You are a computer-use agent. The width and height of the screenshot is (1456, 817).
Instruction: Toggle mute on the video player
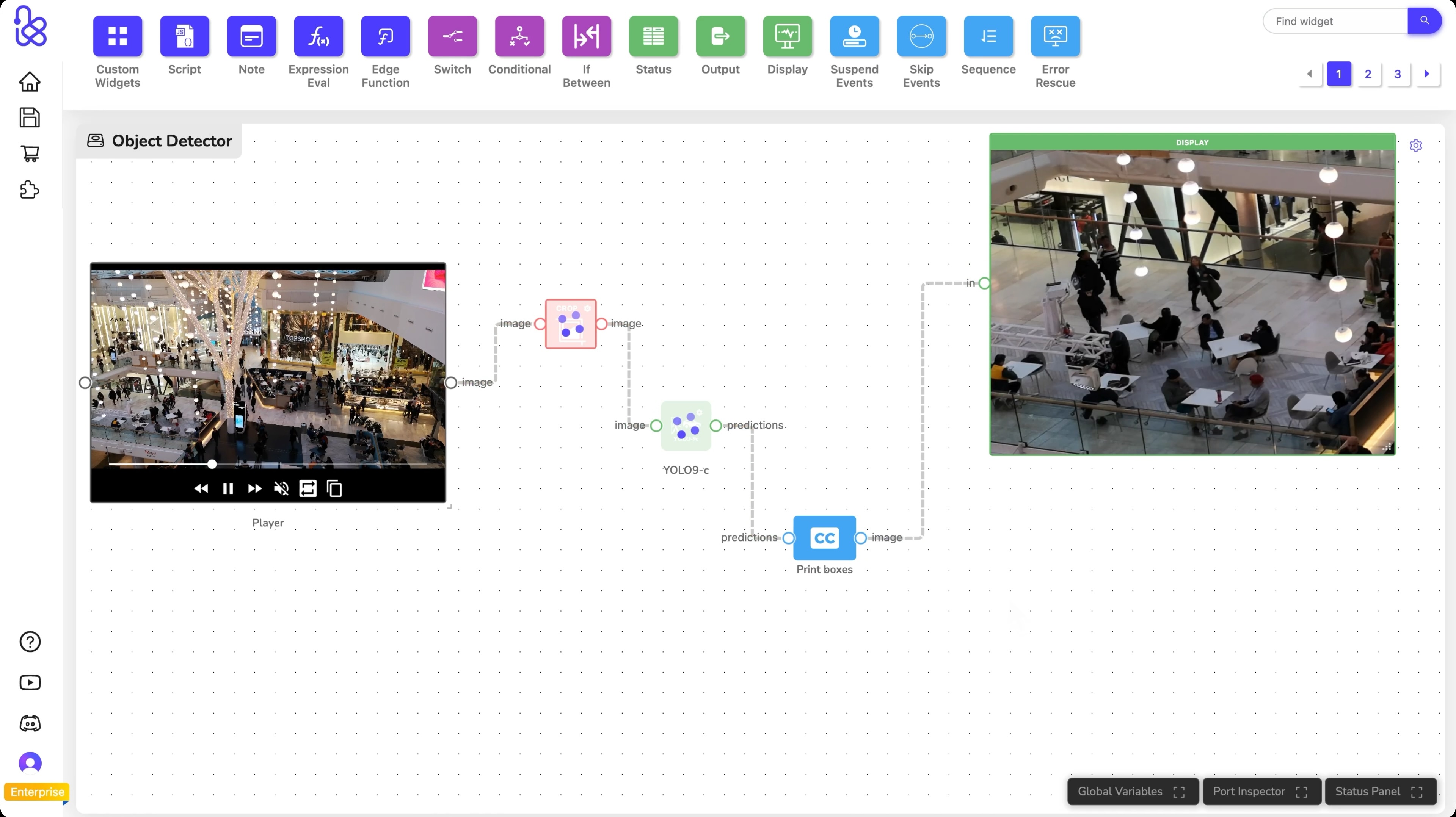(x=281, y=489)
